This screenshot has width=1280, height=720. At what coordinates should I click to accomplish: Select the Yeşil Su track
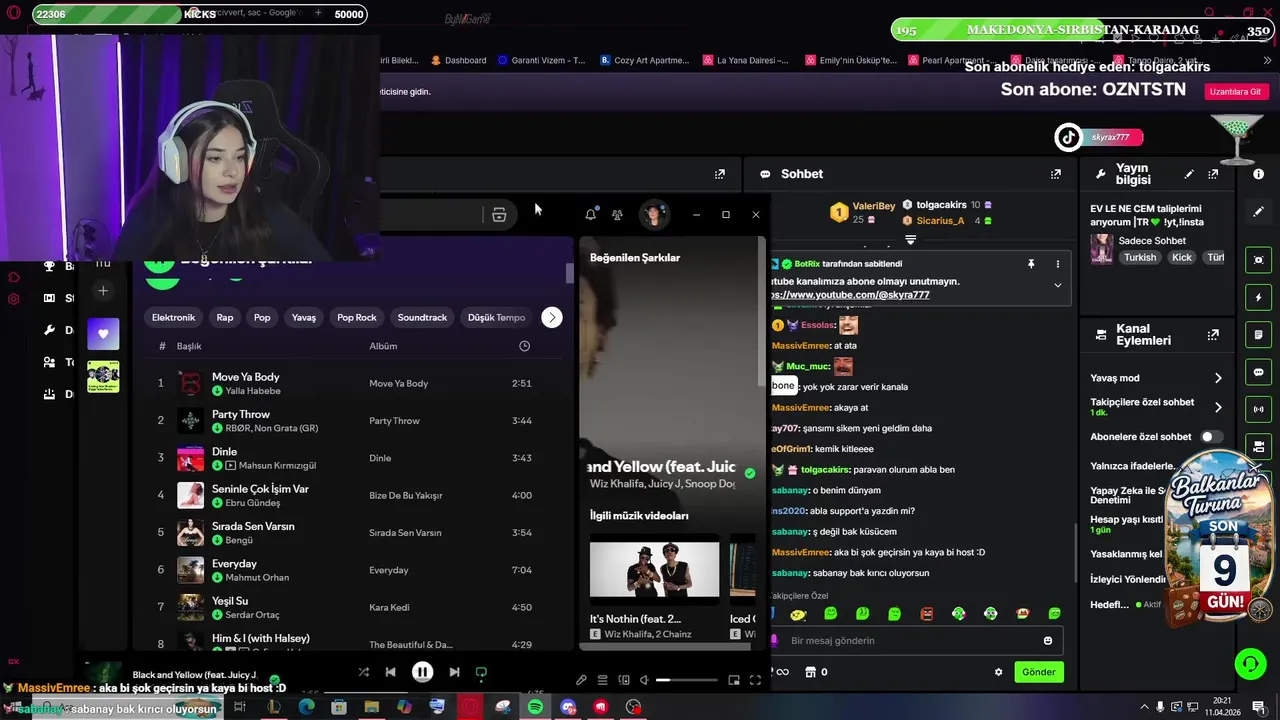point(350,606)
